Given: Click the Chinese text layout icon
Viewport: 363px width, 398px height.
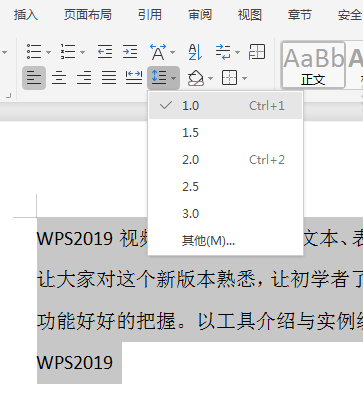Looking at the screenshot, I should pyautogui.click(x=158, y=52).
